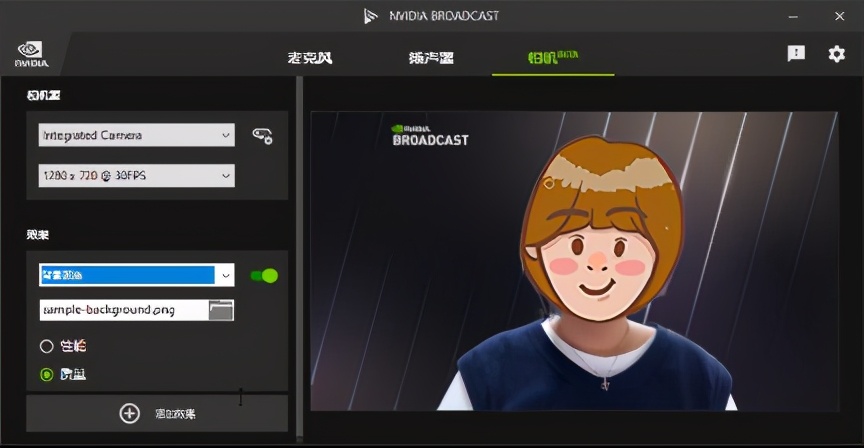This screenshot has height=448, width=864.
Task: Switch to the Microphone tab
Action: point(310,57)
